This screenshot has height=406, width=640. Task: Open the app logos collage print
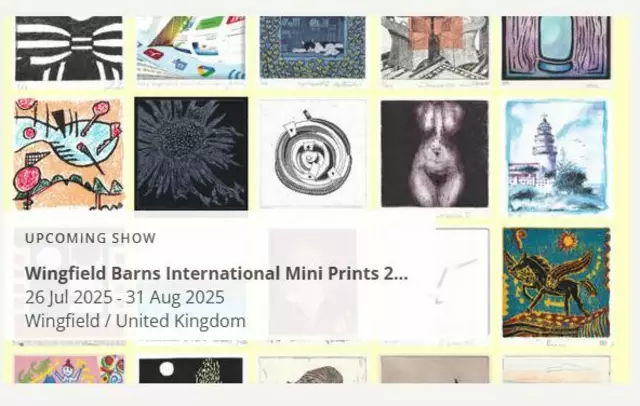pos(191,48)
